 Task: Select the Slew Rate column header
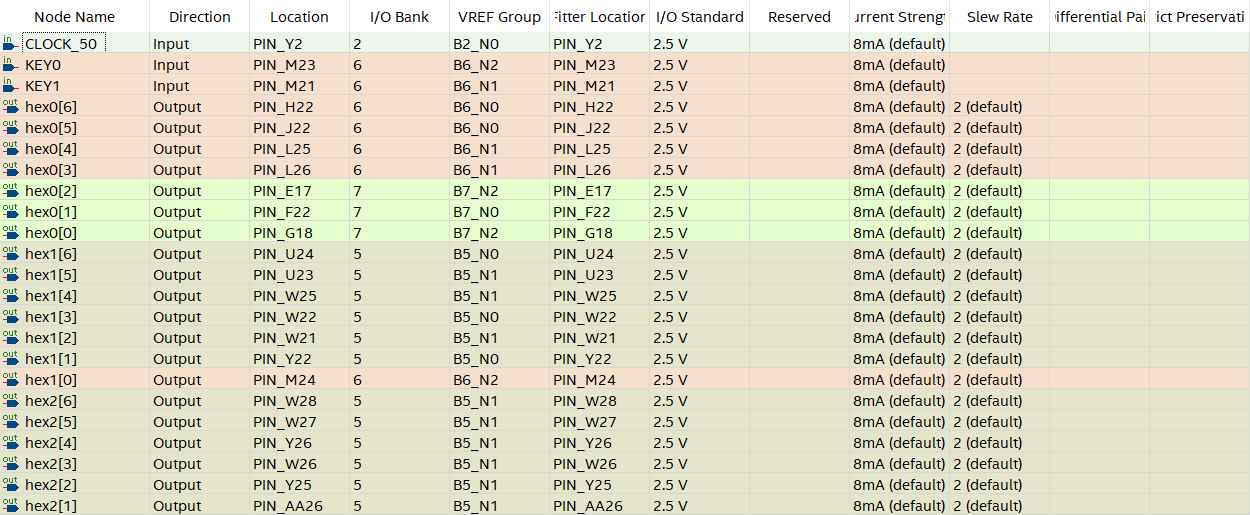click(x=1000, y=16)
